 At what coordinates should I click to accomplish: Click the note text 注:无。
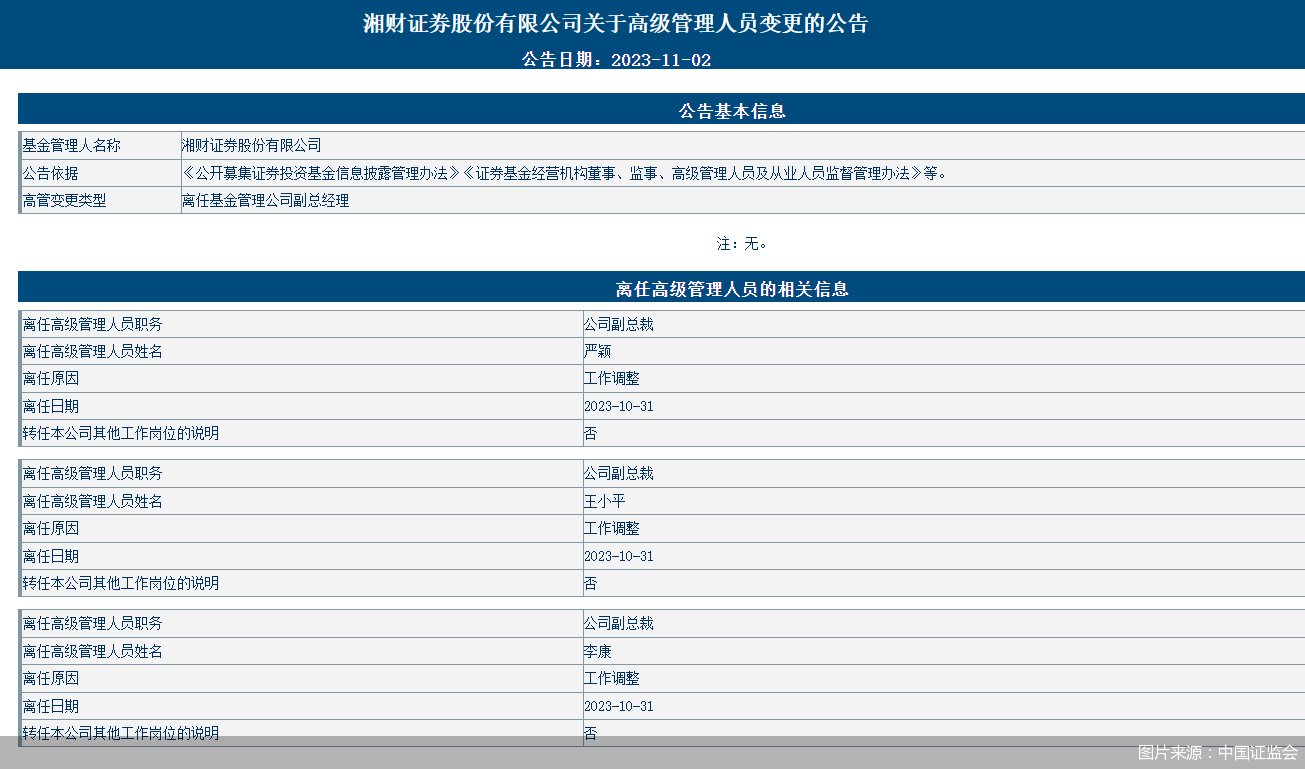(x=742, y=243)
